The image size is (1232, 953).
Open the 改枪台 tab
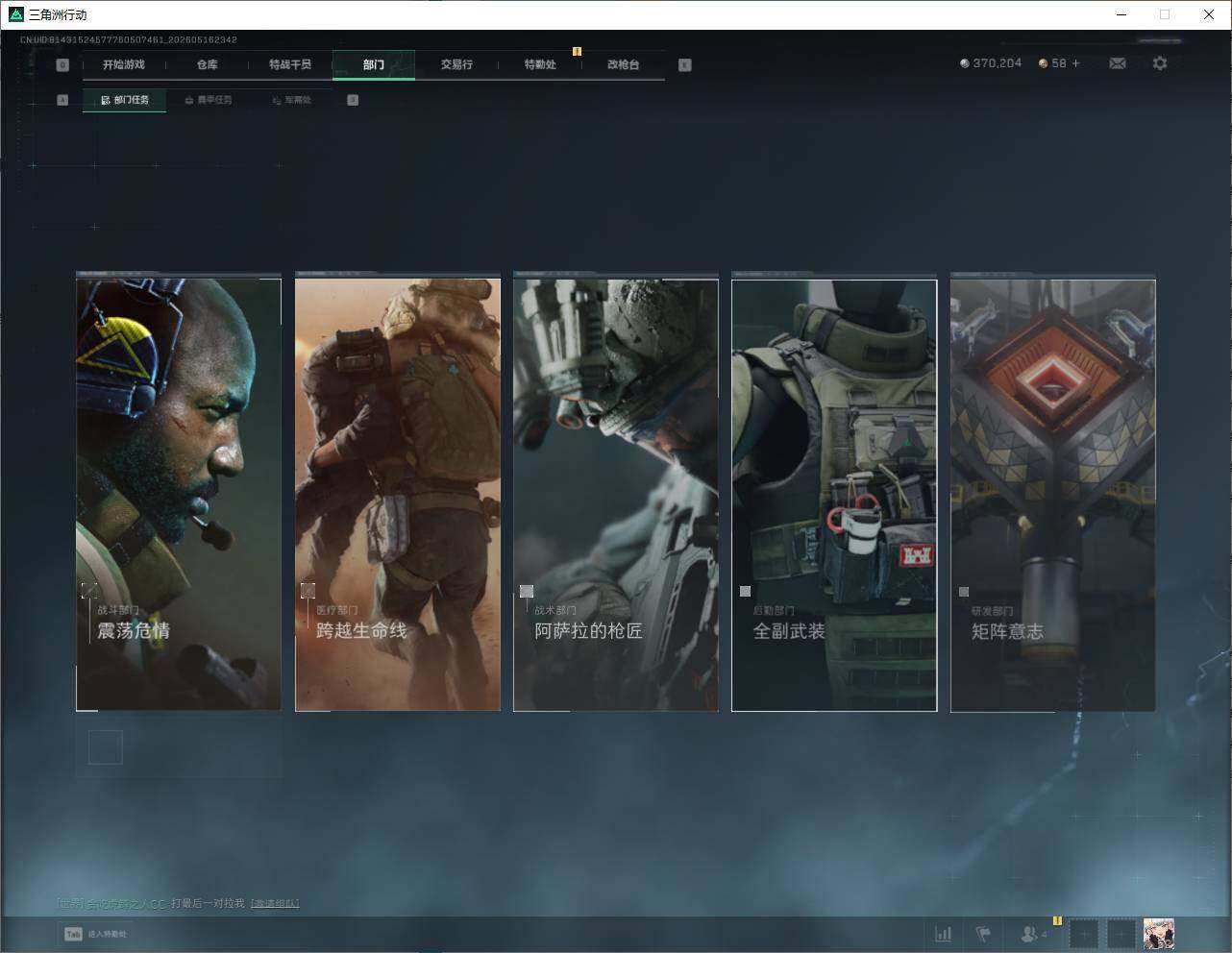tap(623, 64)
